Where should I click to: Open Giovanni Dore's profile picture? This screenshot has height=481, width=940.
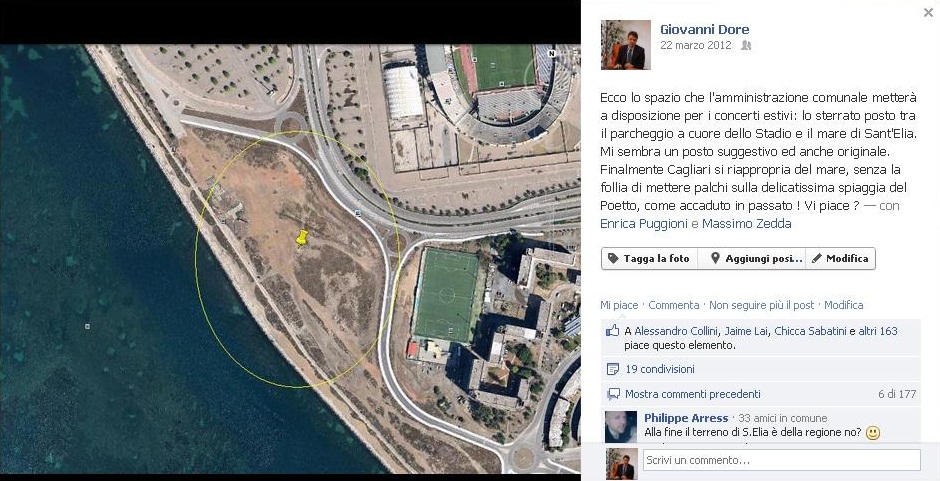(x=626, y=45)
